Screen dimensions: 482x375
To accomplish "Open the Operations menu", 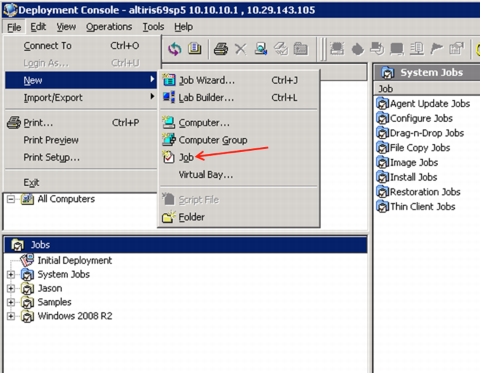I will tap(109, 27).
